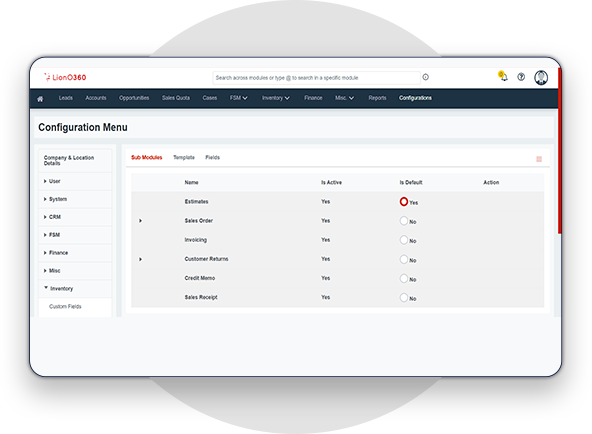Open Leads in navigation bar
This screenshot has height=434, width=592.
66,98
